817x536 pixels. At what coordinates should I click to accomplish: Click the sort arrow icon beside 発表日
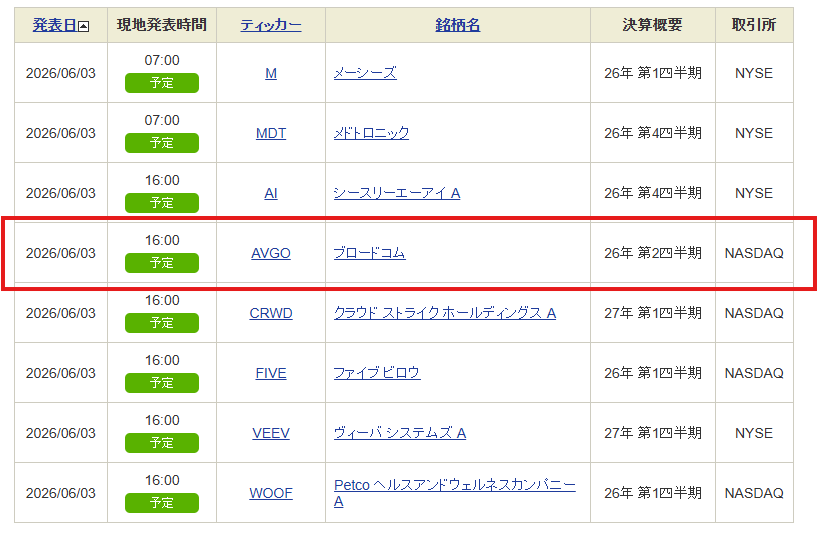83,26
